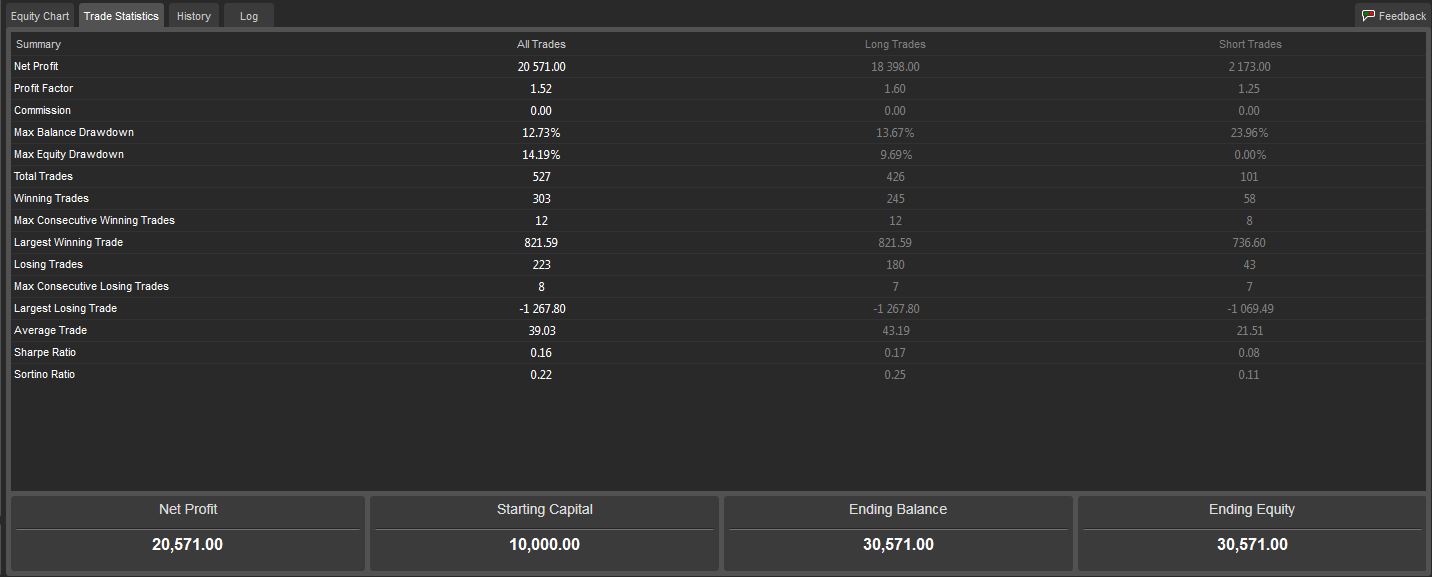The height and width of the screenshot is (577, 1432).
Task: Click the Profit Factor value 1.52
Action: click(x=541, y=89)
